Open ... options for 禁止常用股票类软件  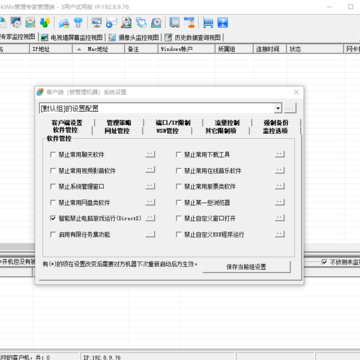(x=280, y=186)
